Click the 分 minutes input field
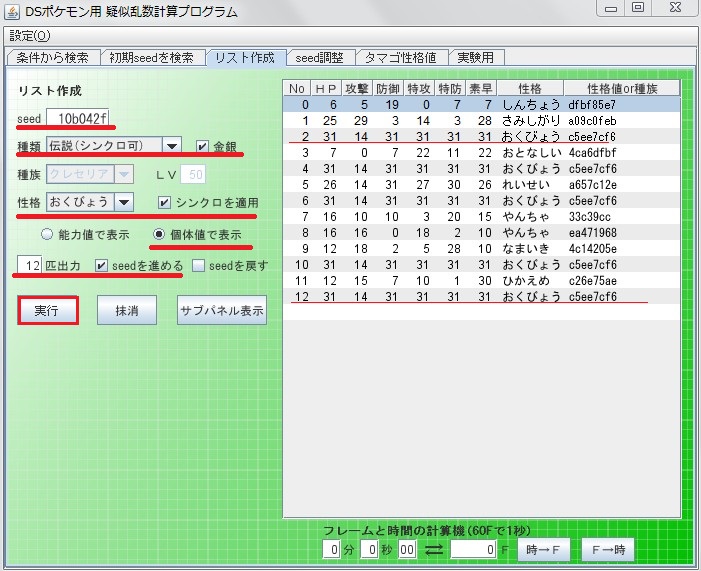Viewport: 701px width, 571px height. pos(331,550)
